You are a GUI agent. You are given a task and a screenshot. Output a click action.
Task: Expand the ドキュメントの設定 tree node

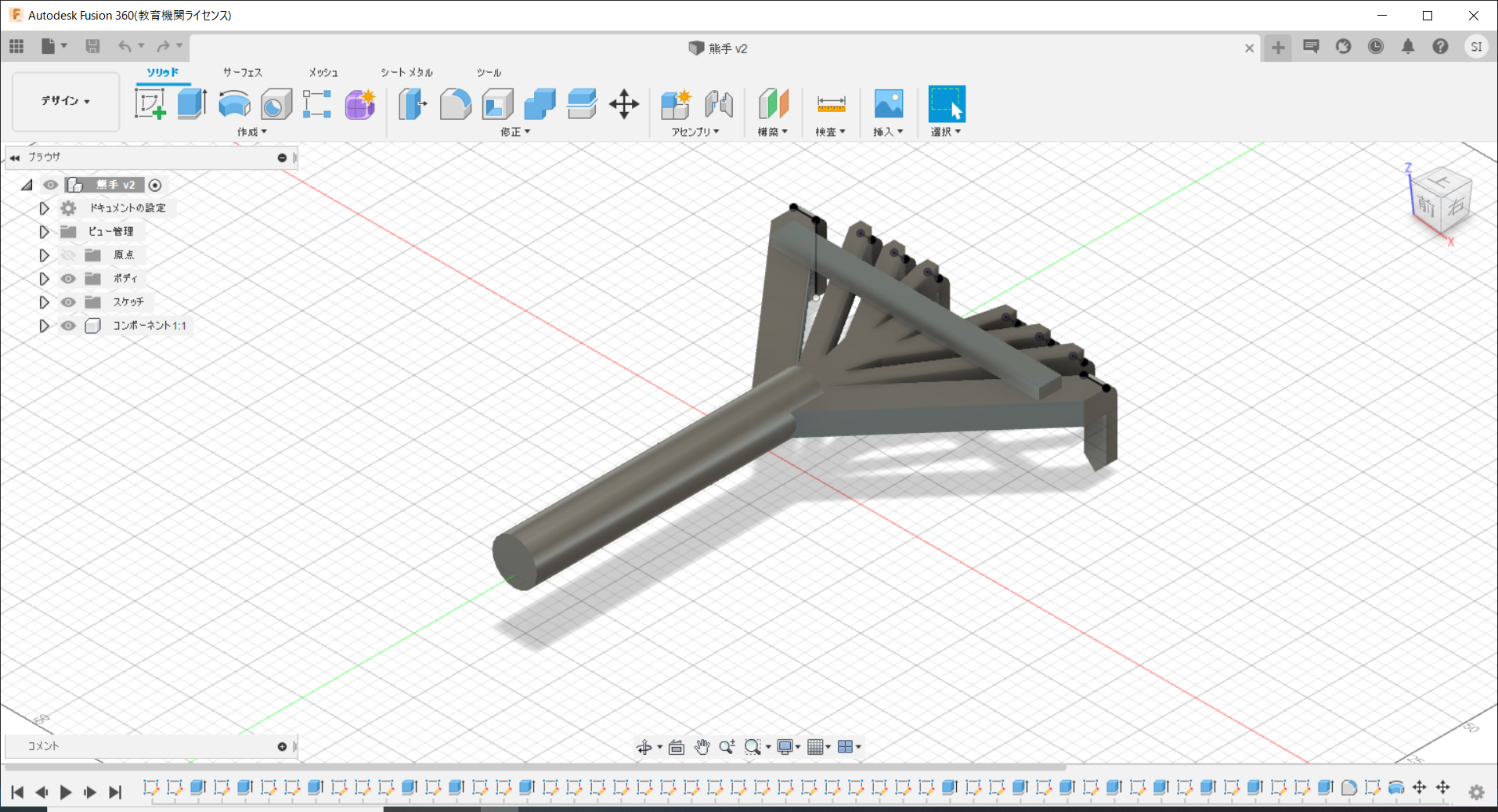(44, 208)
